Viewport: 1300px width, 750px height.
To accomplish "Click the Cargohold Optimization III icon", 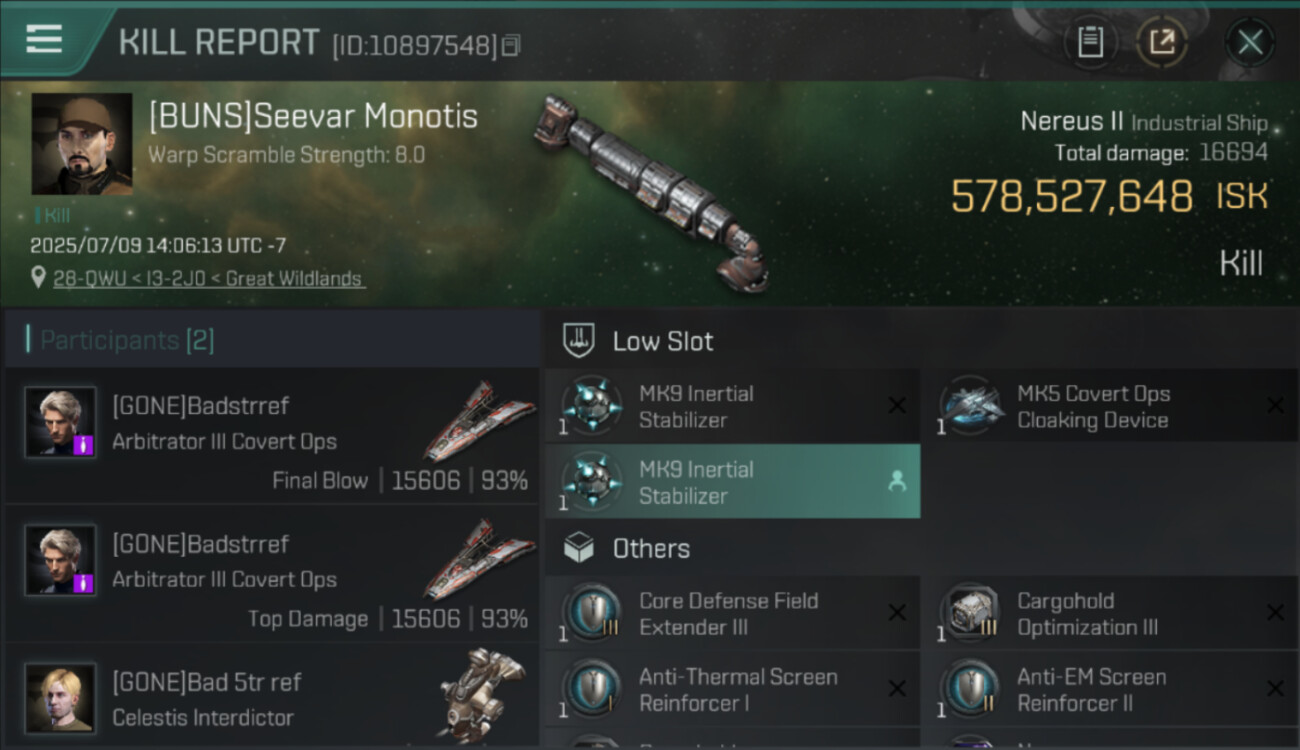I will point(970,613).
